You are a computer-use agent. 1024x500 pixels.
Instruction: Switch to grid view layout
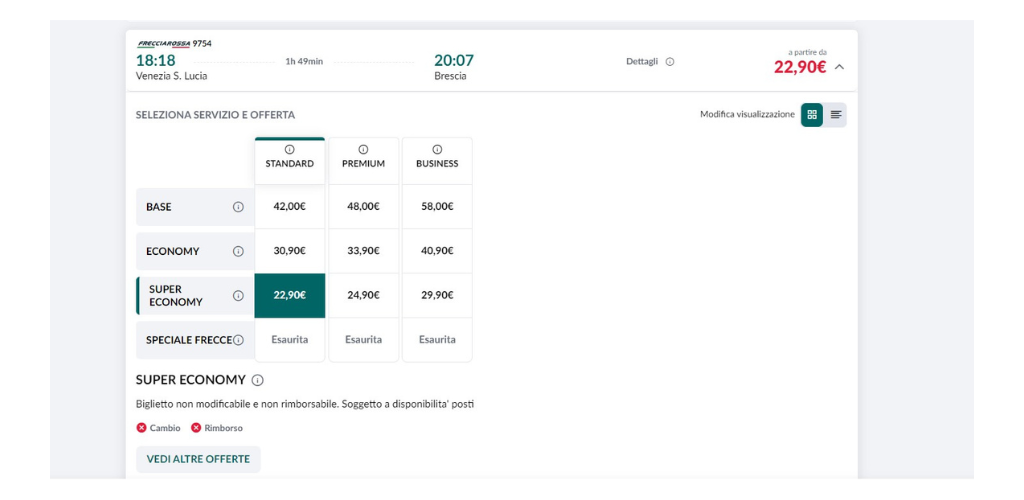[812, 115]
